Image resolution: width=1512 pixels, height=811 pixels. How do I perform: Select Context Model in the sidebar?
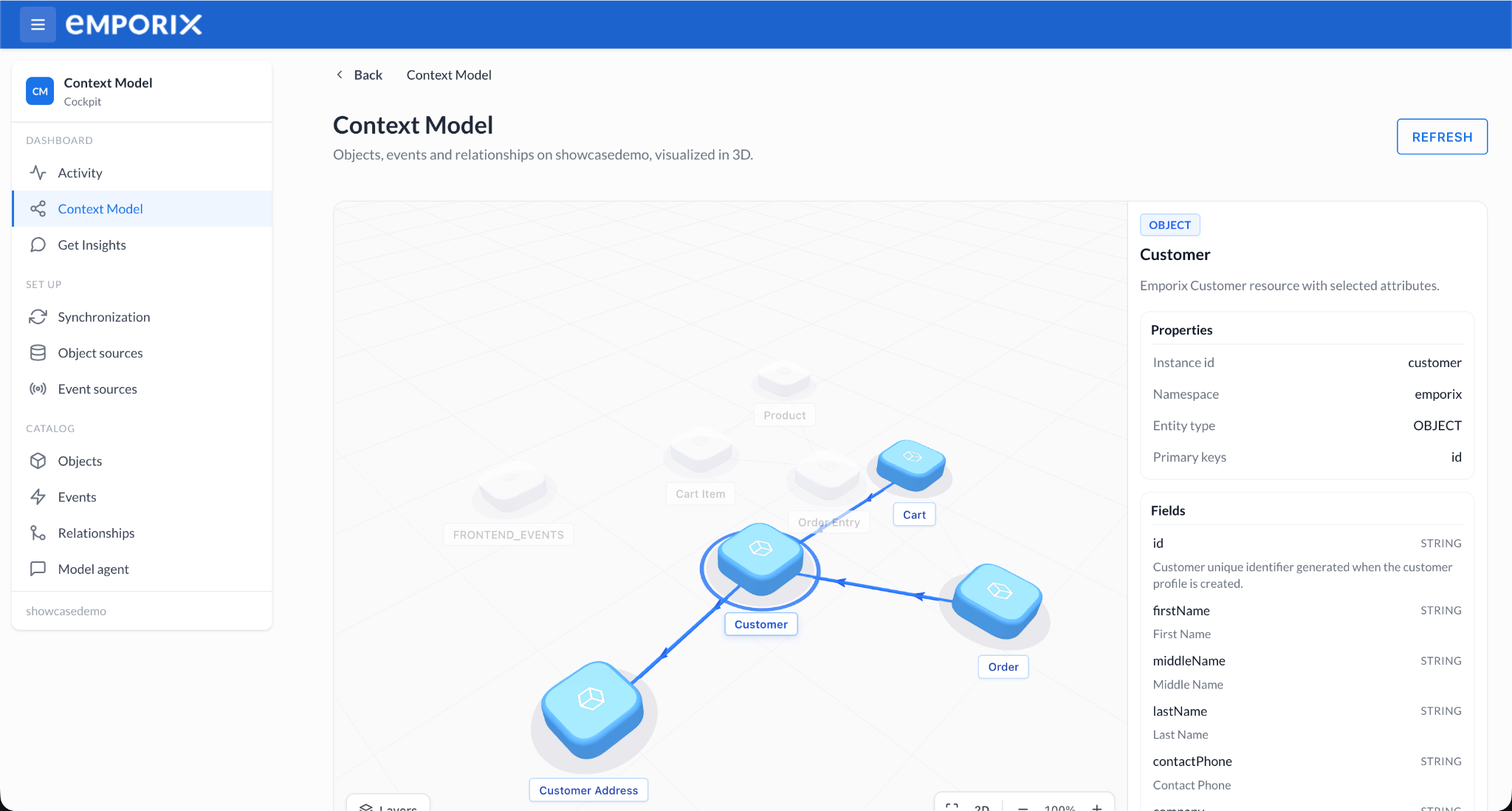point(142,209)
